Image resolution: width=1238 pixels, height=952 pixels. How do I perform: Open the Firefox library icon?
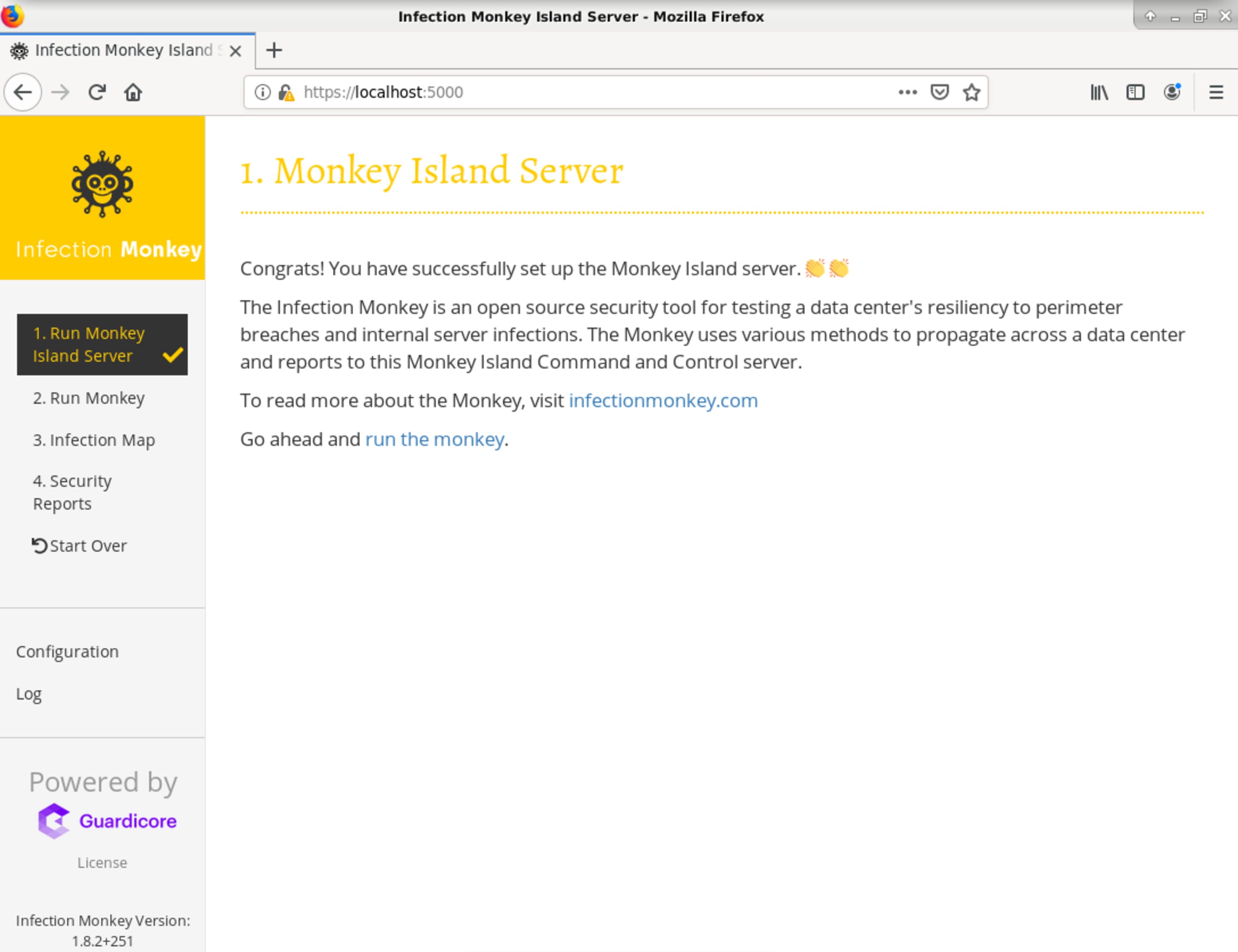pos(1099,92)
